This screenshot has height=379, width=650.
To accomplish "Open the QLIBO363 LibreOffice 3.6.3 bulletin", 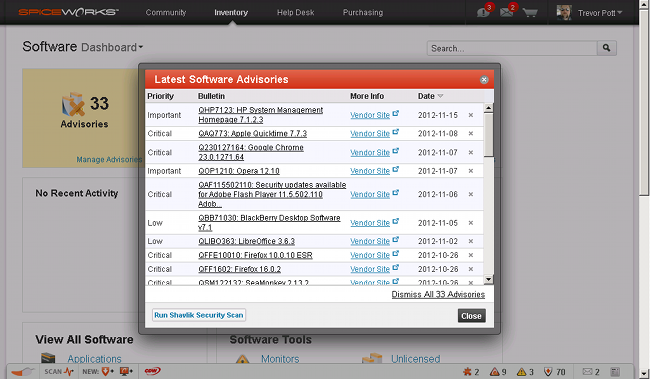I will click(x=247, y=241).
